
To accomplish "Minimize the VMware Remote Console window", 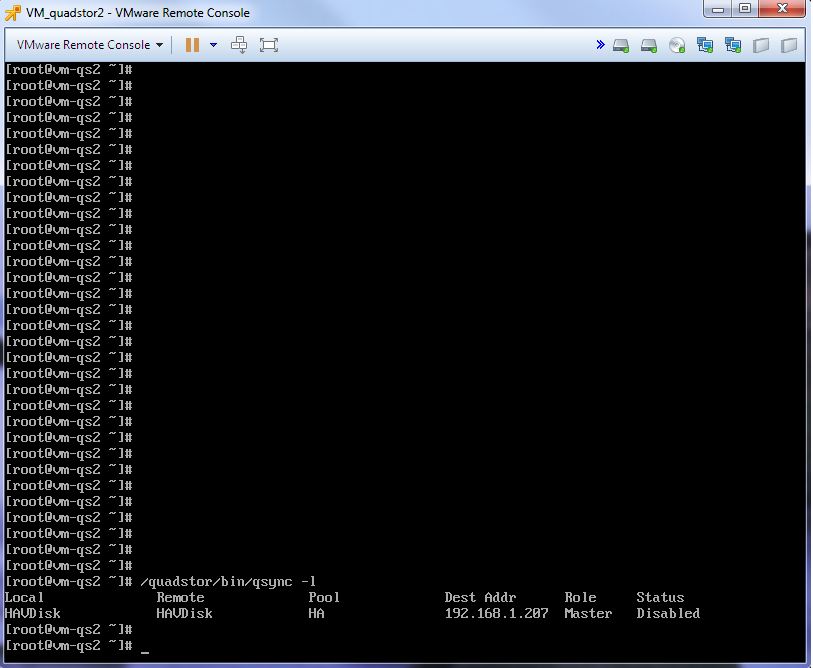I will [718, 9].
